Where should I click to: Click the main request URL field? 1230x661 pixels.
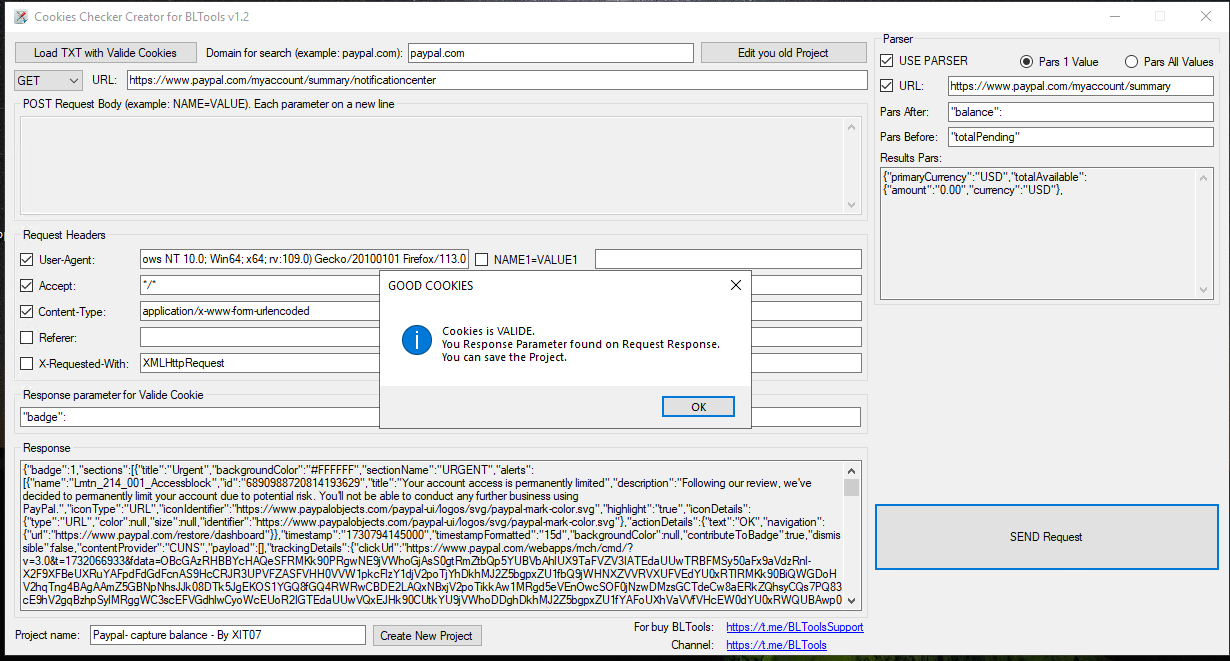[x=496, y=80]
